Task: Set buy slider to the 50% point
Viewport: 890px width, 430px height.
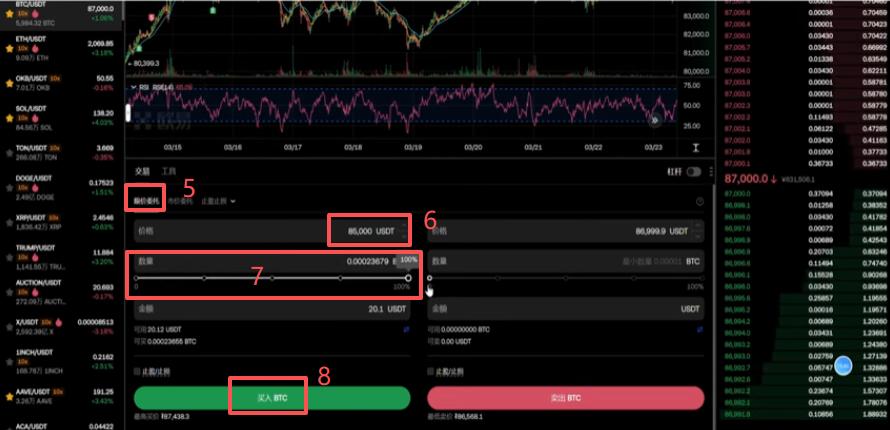Action: point(272,278)
